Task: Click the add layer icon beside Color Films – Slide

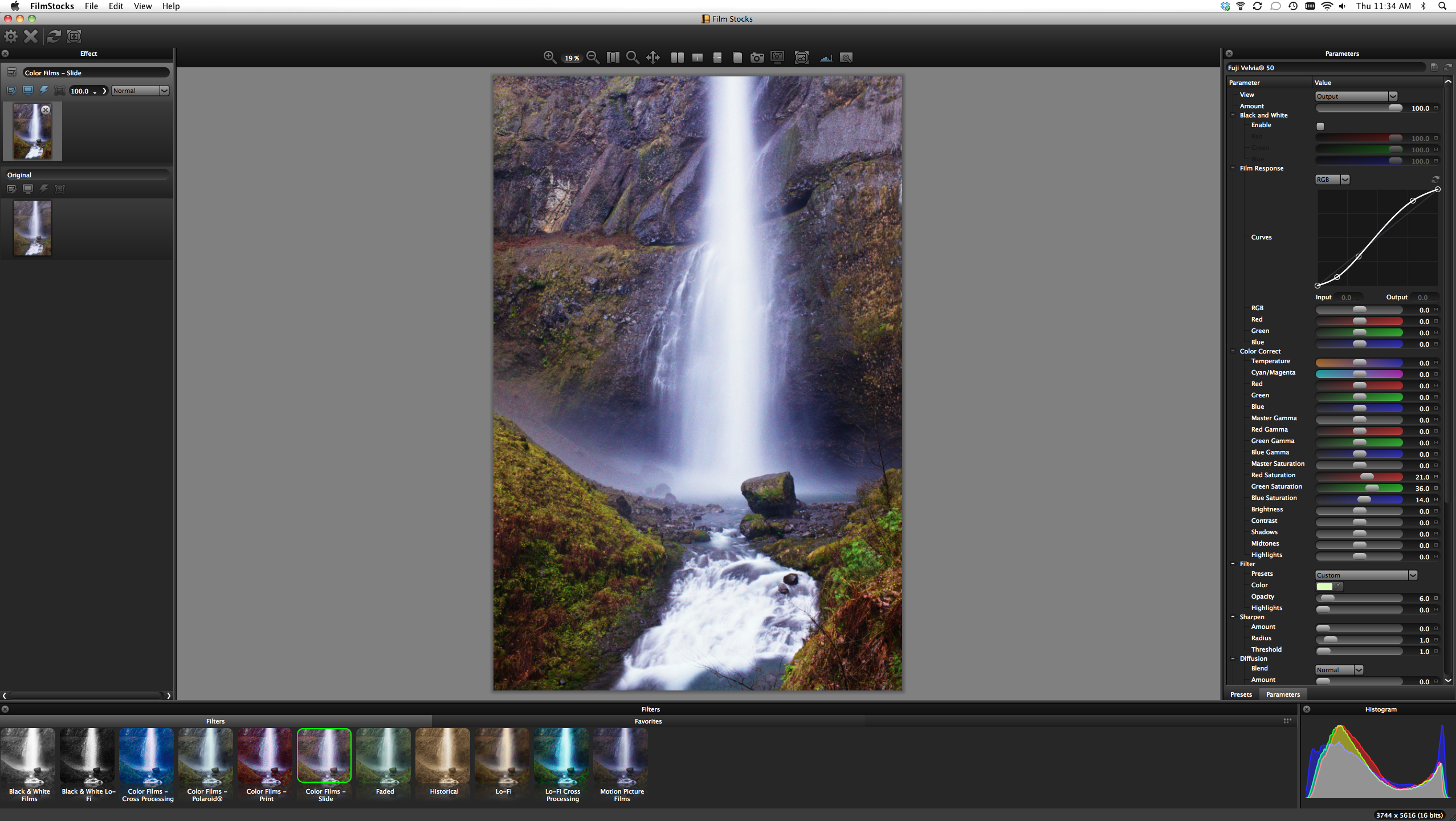Action: click(x=11, y=72)
